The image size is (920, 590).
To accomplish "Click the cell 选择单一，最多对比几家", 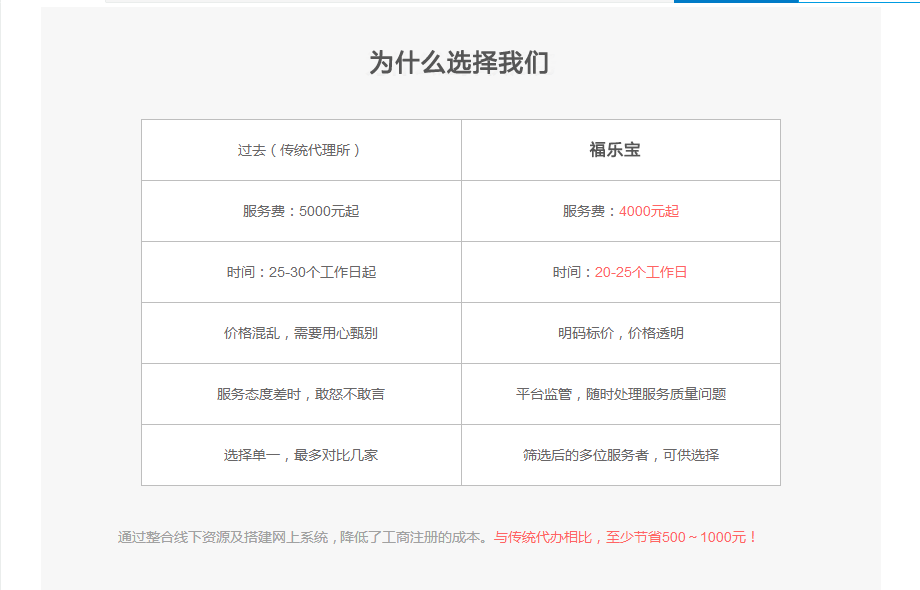I will (301, 455).
